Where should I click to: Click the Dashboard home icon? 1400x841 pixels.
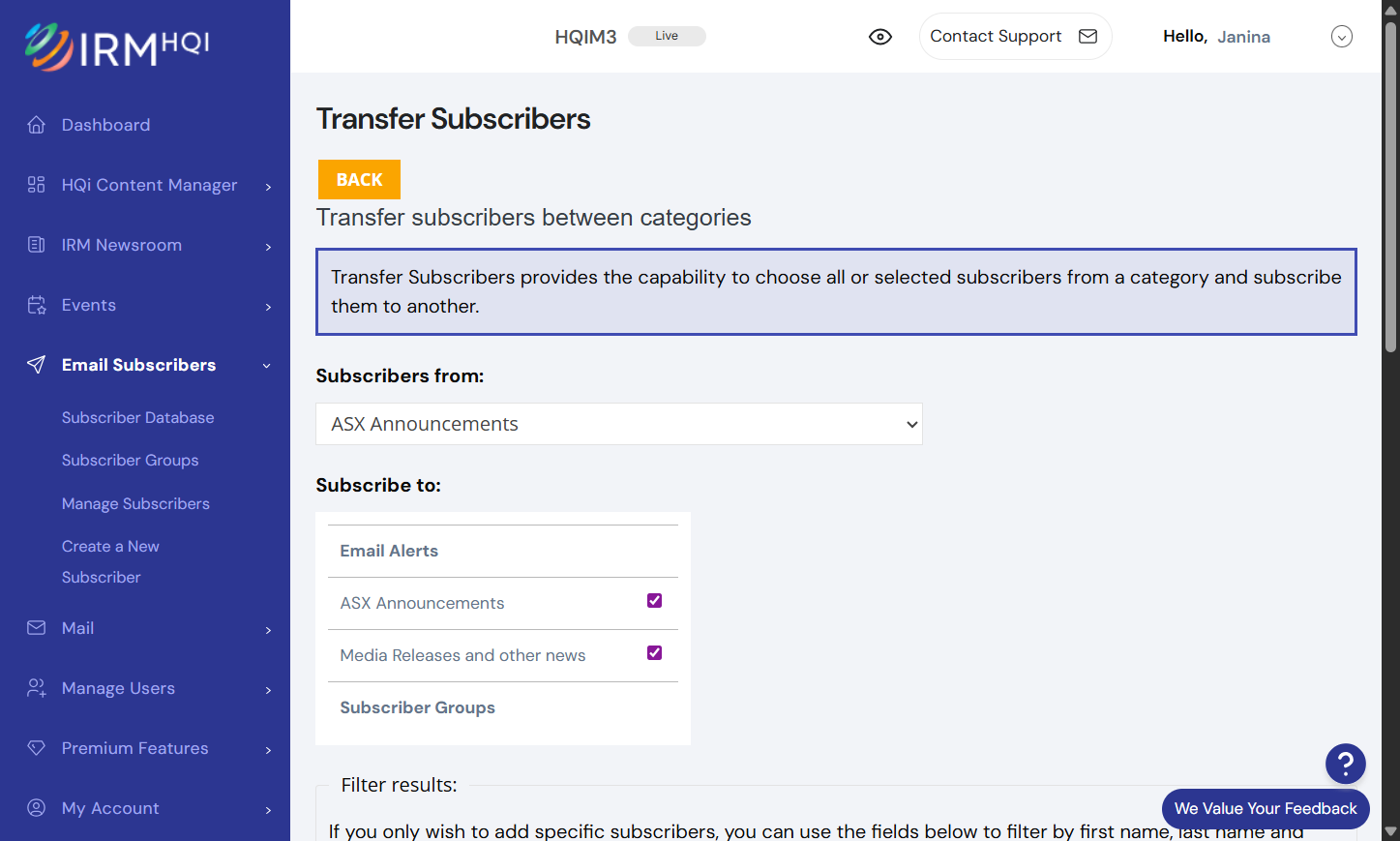[x=37, y=125]
